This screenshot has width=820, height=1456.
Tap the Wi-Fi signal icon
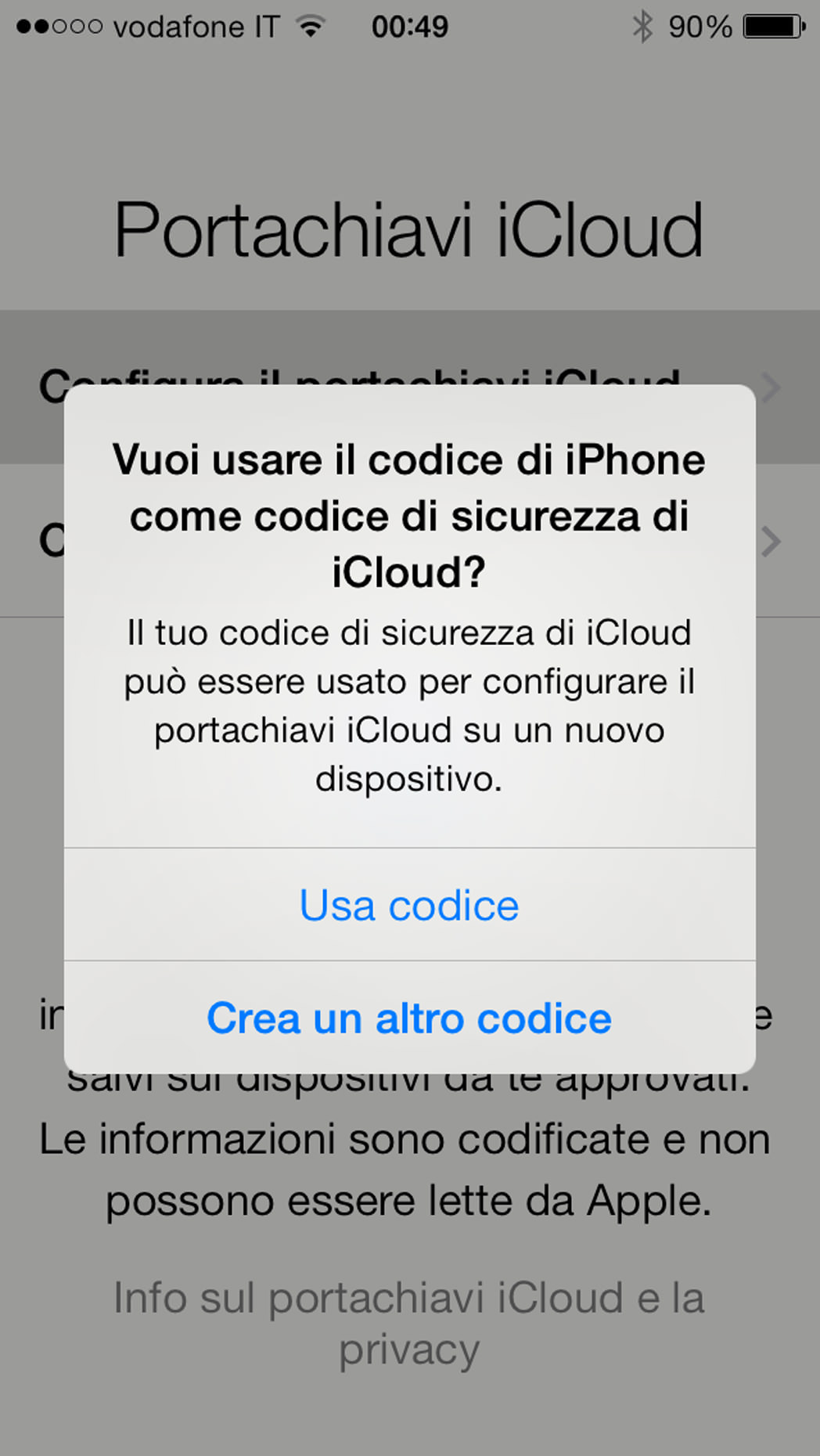tap(311, 27)
